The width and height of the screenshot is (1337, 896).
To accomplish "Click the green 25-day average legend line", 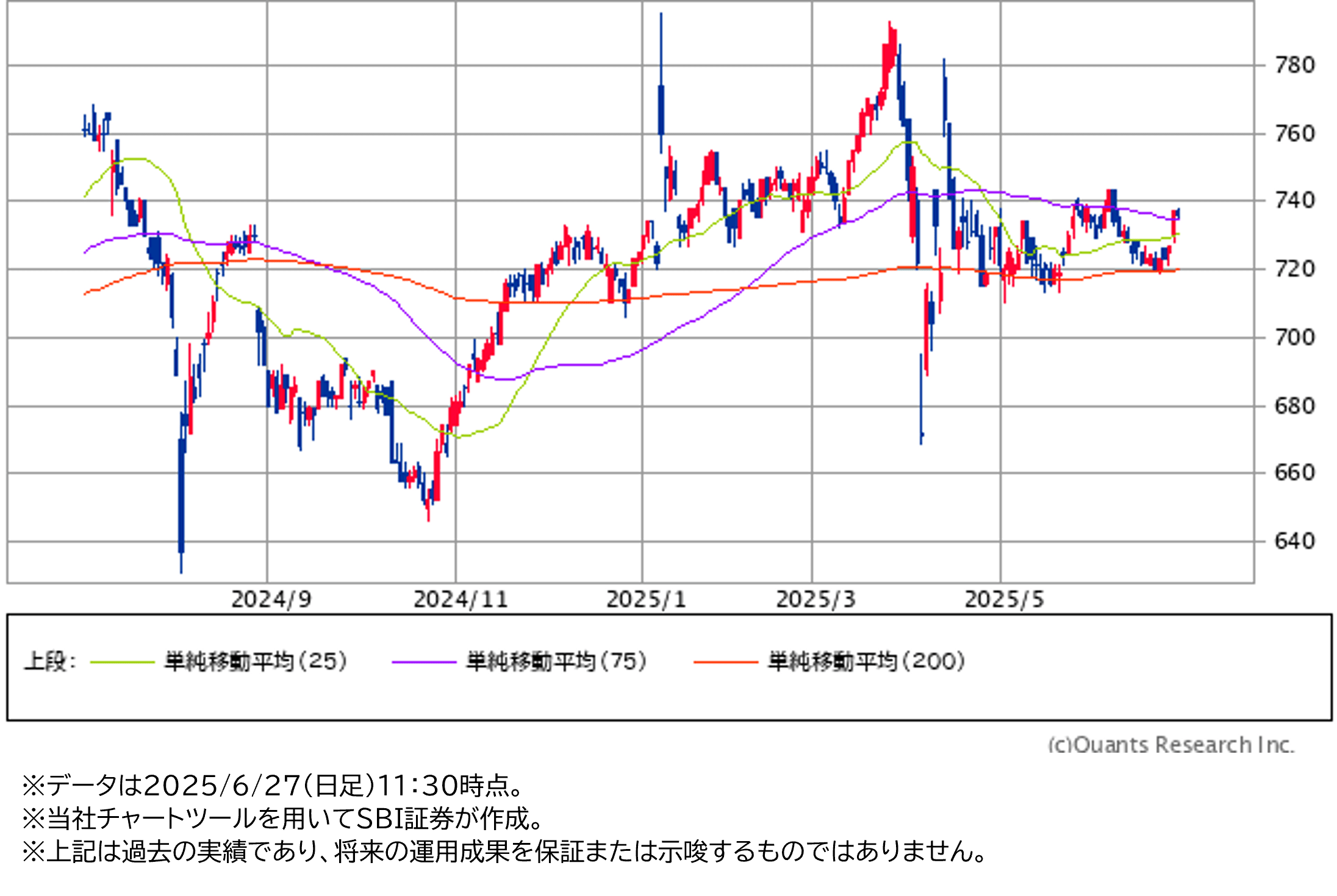I will (x=122, y=662).
